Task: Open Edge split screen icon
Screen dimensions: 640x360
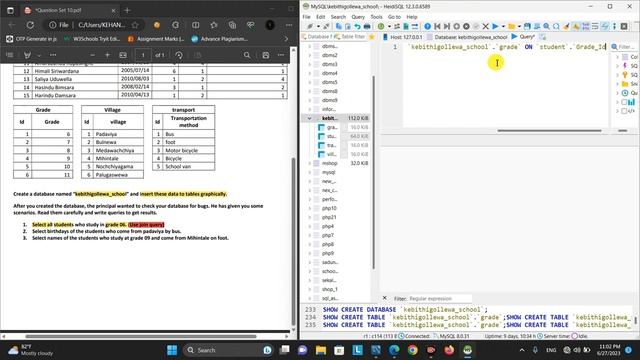Action: coord(196,25)
